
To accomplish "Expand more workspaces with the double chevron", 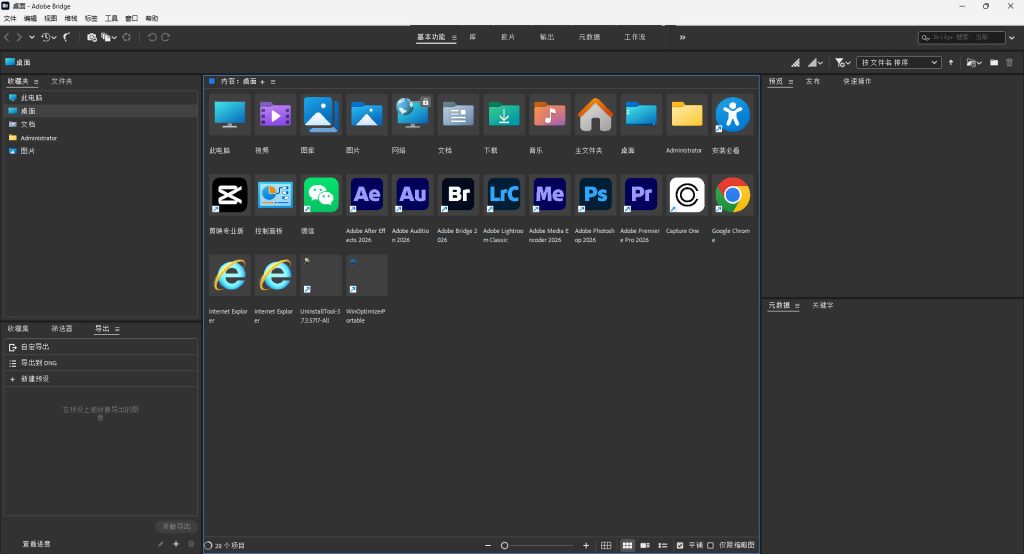I will click(682, 37).
